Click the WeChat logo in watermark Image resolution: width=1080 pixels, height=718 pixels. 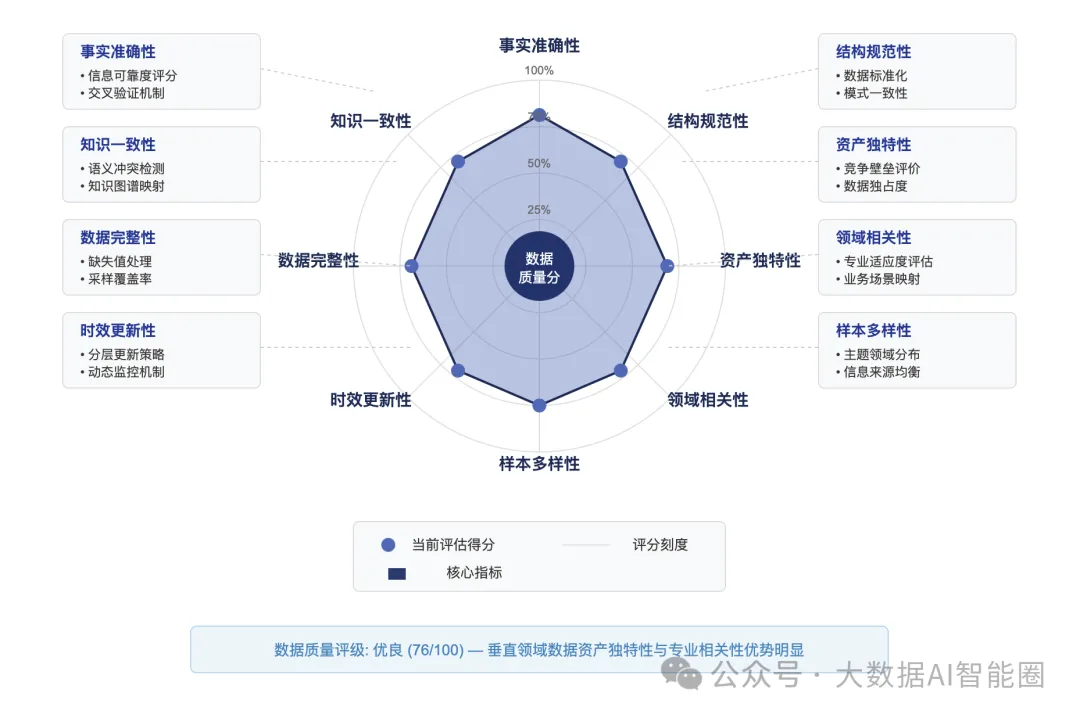point(681,674)
